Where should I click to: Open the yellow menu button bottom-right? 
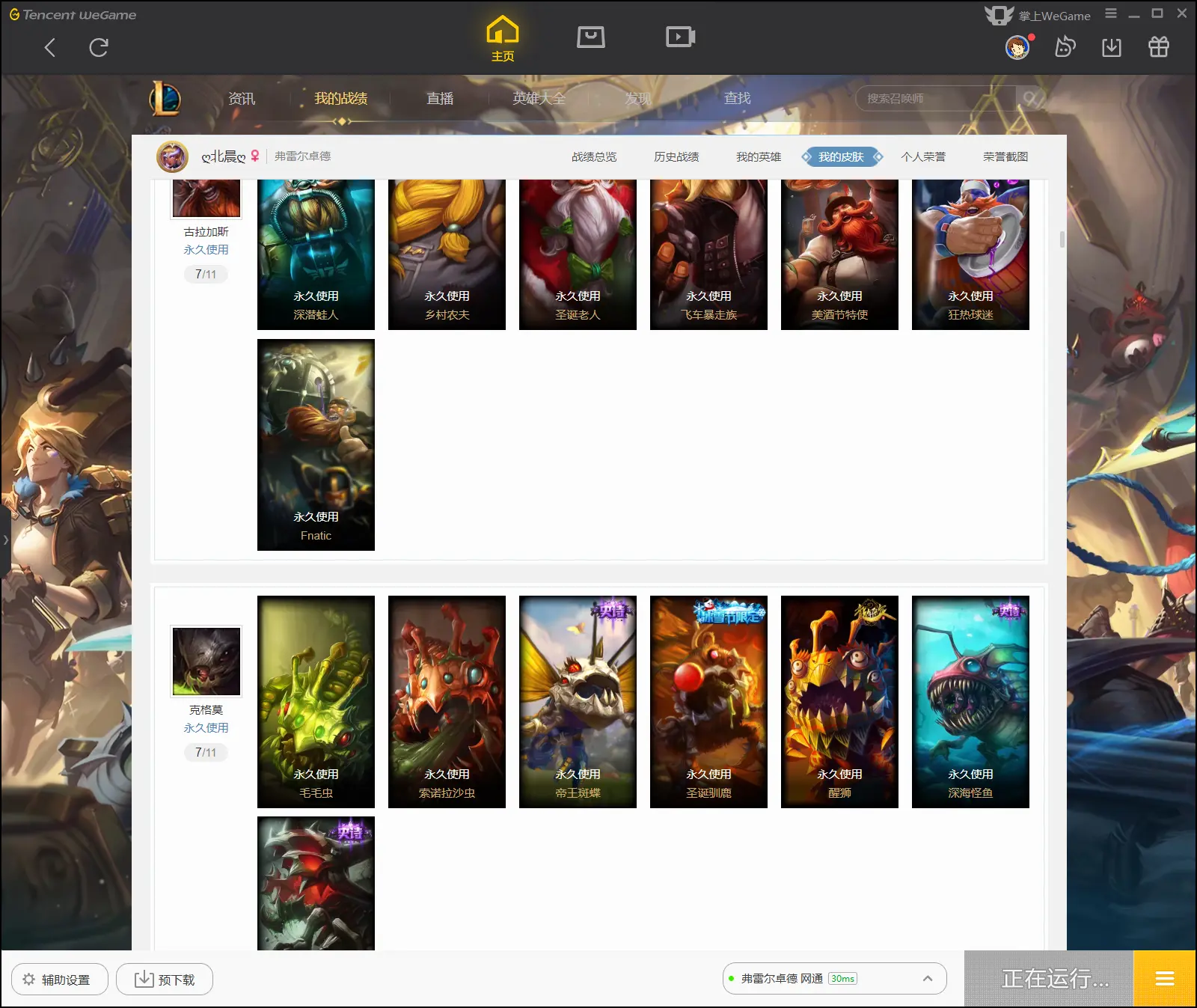(1164, 978)
